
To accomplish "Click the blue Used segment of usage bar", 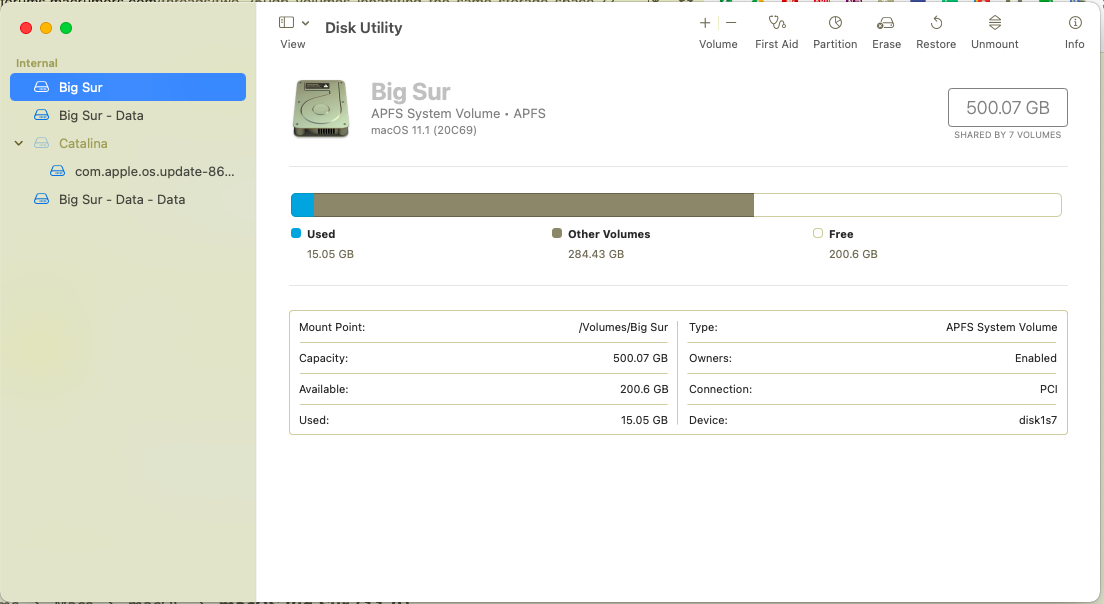I will [x=303, y=205].
